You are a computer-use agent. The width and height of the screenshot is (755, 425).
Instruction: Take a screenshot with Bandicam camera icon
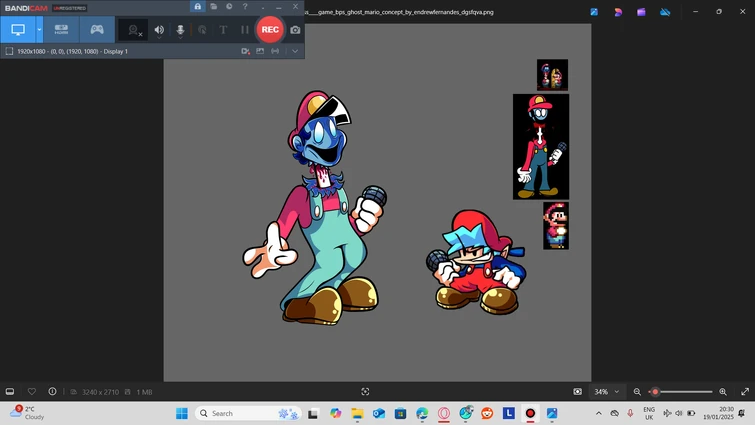tap(295, 30)
